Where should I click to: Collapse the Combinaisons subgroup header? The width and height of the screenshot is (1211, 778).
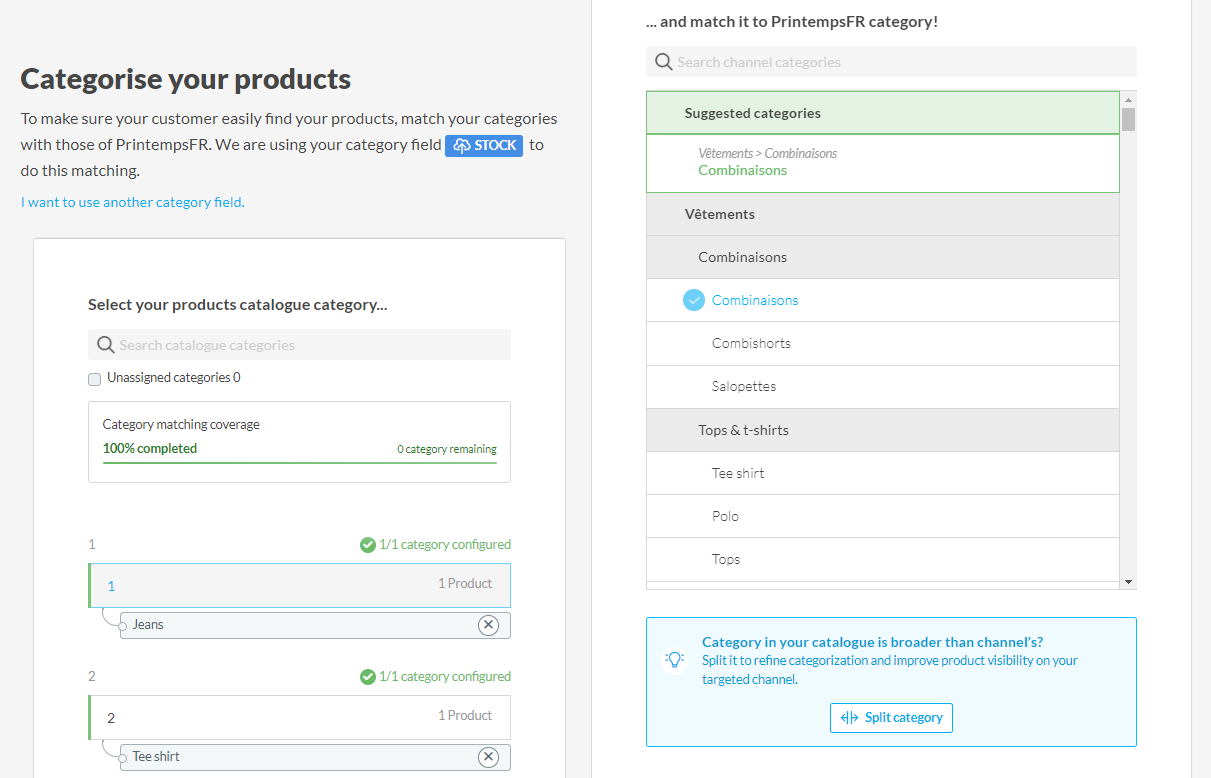tap(742, 257)
